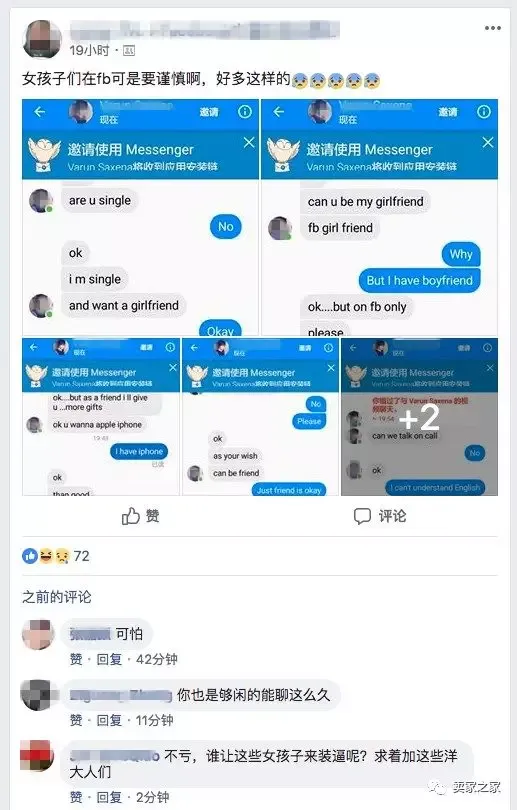The image size is (517, 810).
Task: Like the 不亏 comment at bottom
Action: pyautogui.click(x=76, y=797)
